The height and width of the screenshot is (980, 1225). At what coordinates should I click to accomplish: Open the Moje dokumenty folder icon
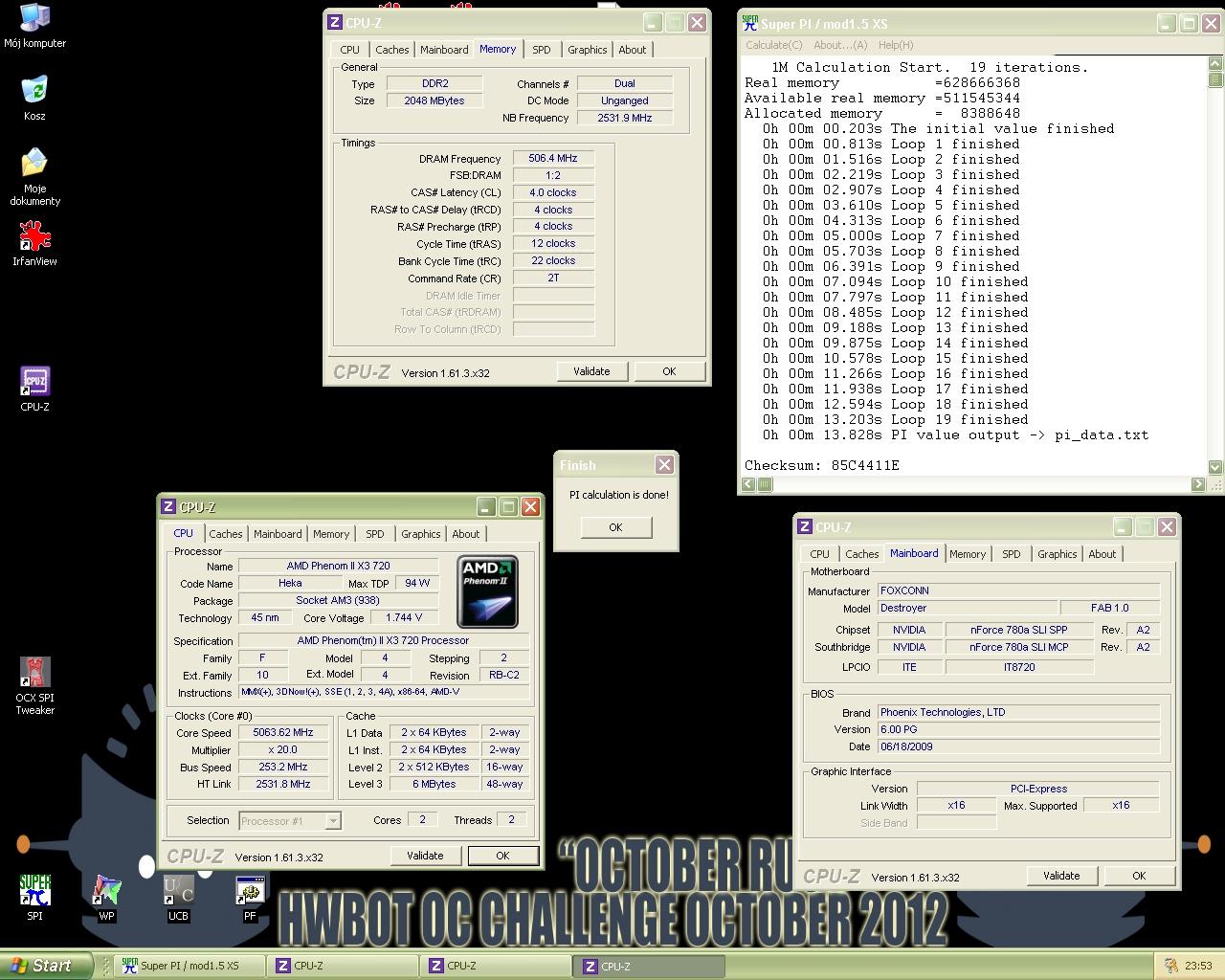34,177
